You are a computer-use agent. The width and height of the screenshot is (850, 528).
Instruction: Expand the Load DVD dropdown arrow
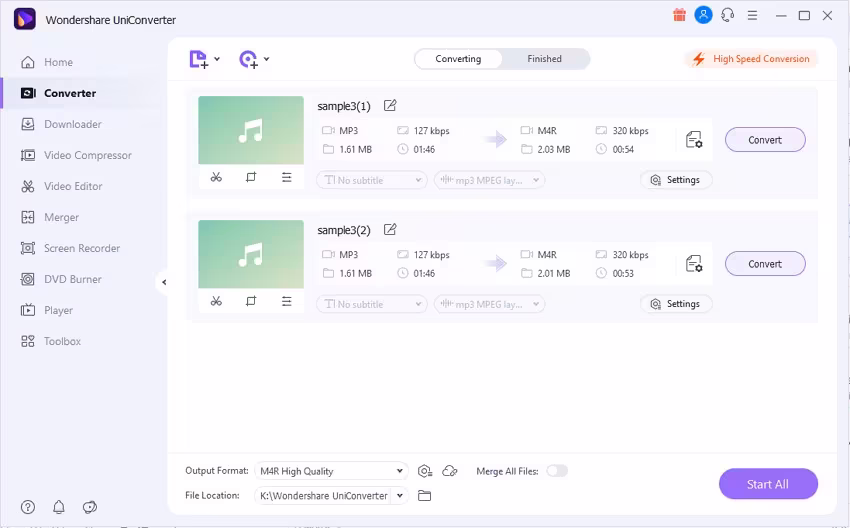click(267, 59)
